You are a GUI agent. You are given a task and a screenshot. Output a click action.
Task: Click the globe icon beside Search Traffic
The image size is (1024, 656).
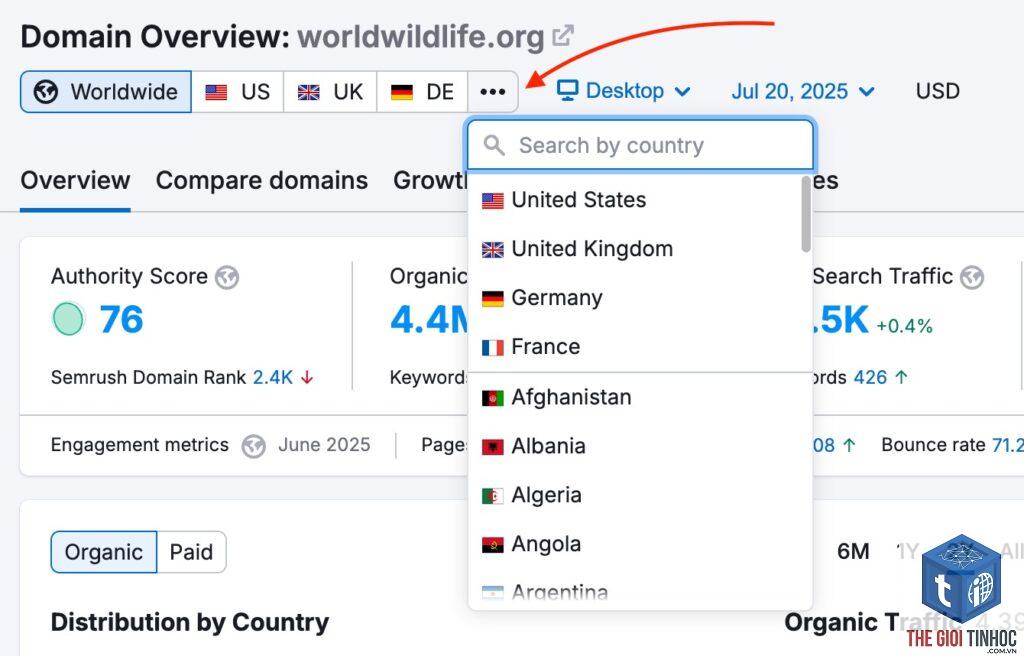[x=972, y=278]
